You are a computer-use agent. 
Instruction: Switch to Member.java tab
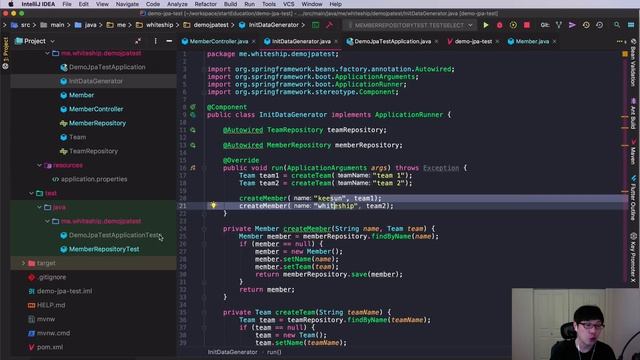(532, 42)
